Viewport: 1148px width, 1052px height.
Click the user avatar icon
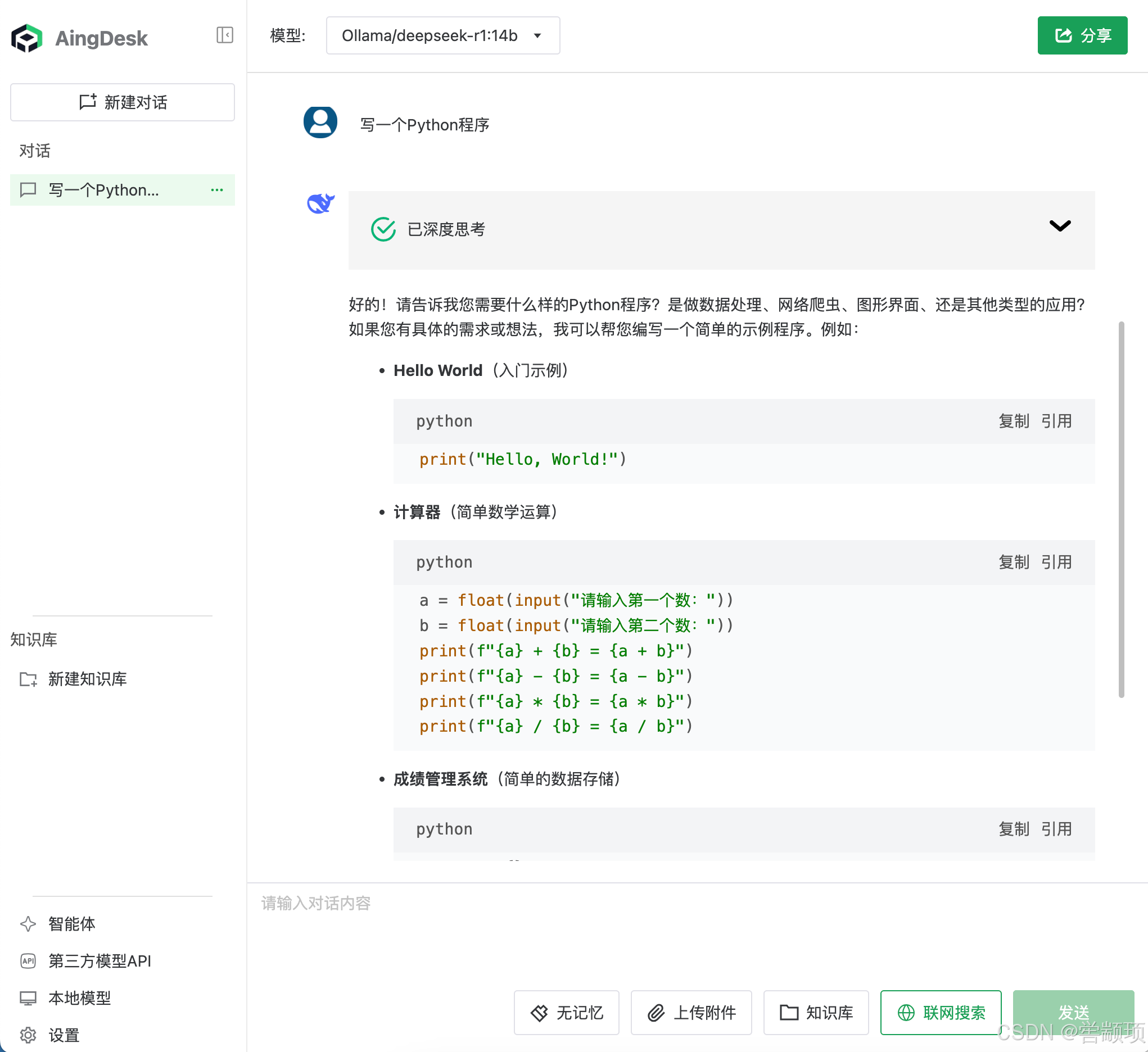click(x=320, y=123)
